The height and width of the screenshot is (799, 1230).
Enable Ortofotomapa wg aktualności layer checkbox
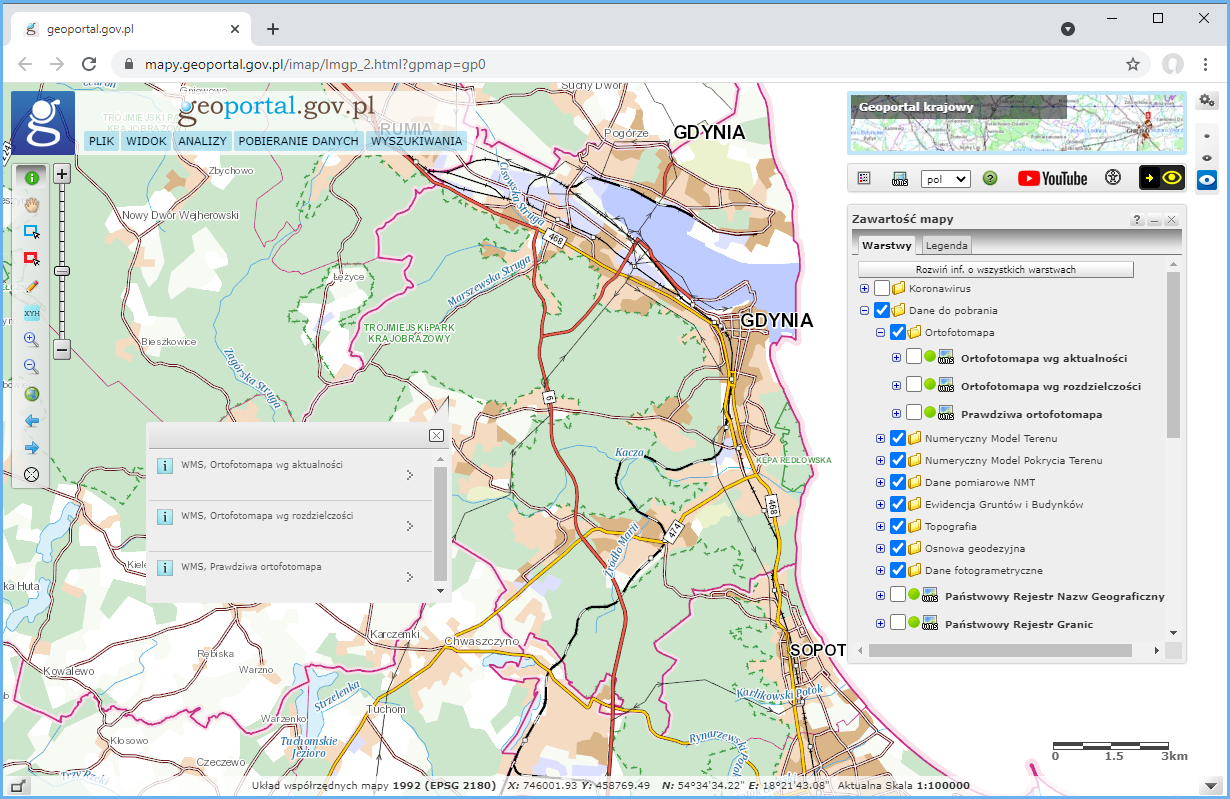(x=914, y=358)
